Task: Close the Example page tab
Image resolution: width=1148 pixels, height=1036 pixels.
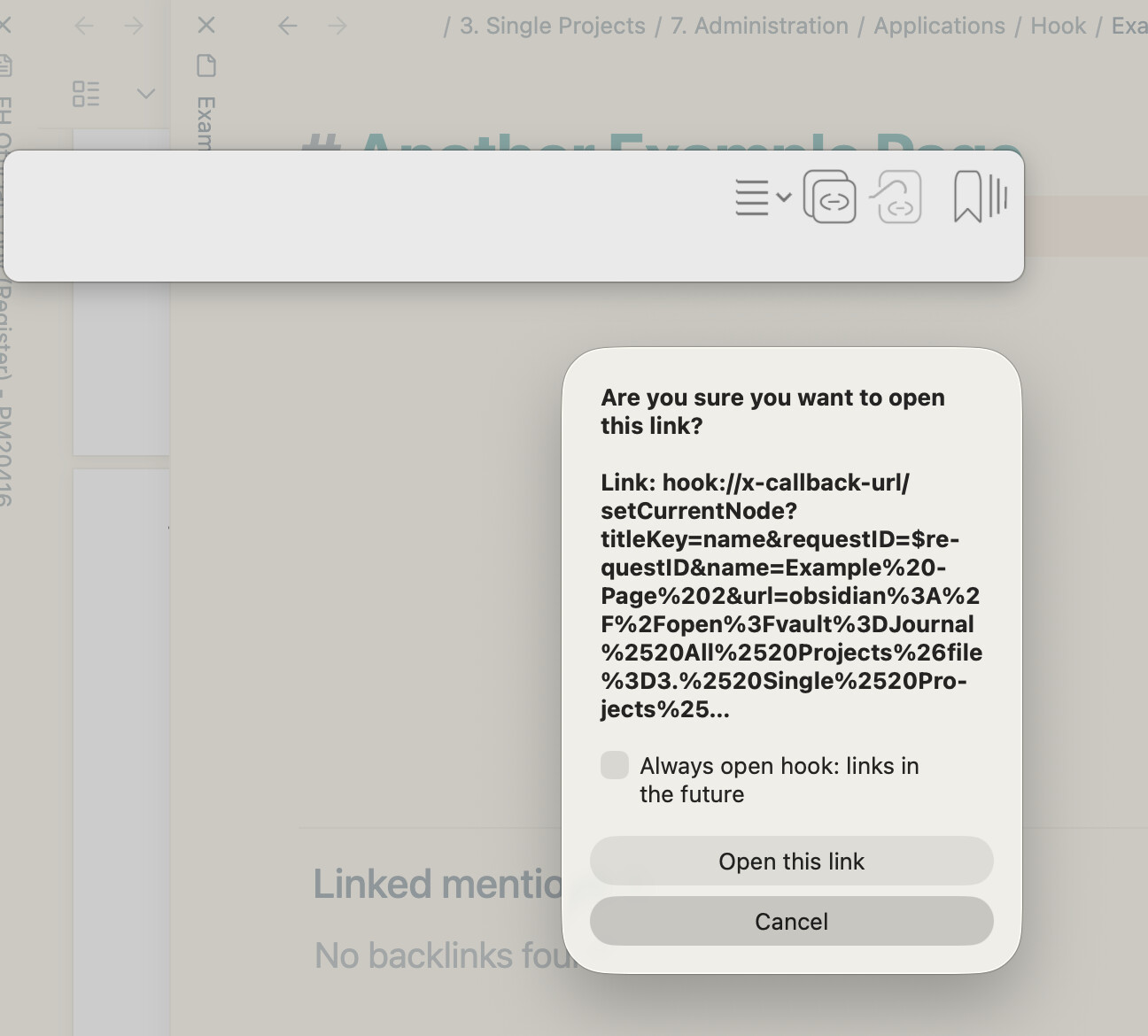Action: click(206, 25)
